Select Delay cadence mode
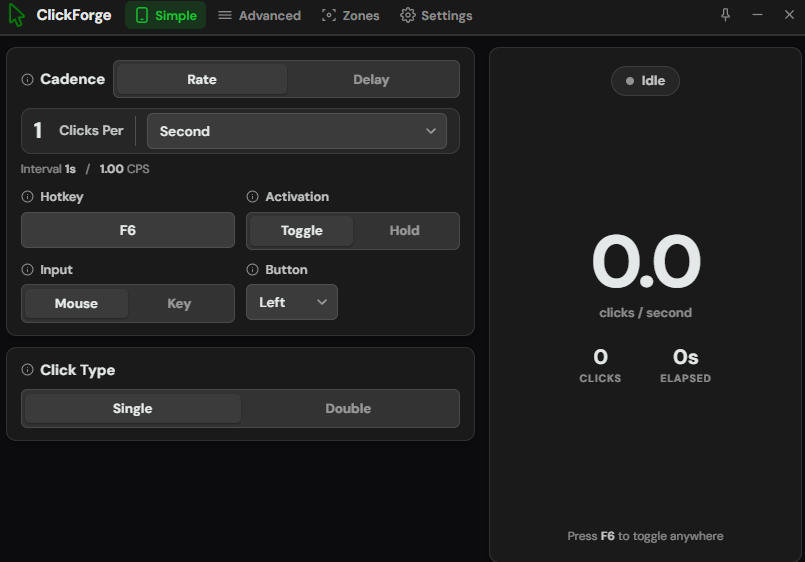The image size is (805, 562). pyautogui.click(x=371, y=80)
